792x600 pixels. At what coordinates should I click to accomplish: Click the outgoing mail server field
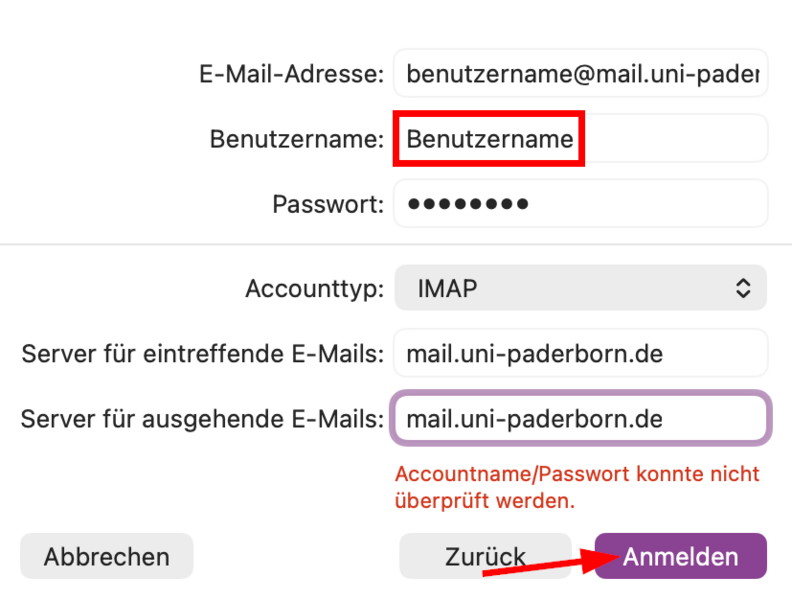(580, 418)
